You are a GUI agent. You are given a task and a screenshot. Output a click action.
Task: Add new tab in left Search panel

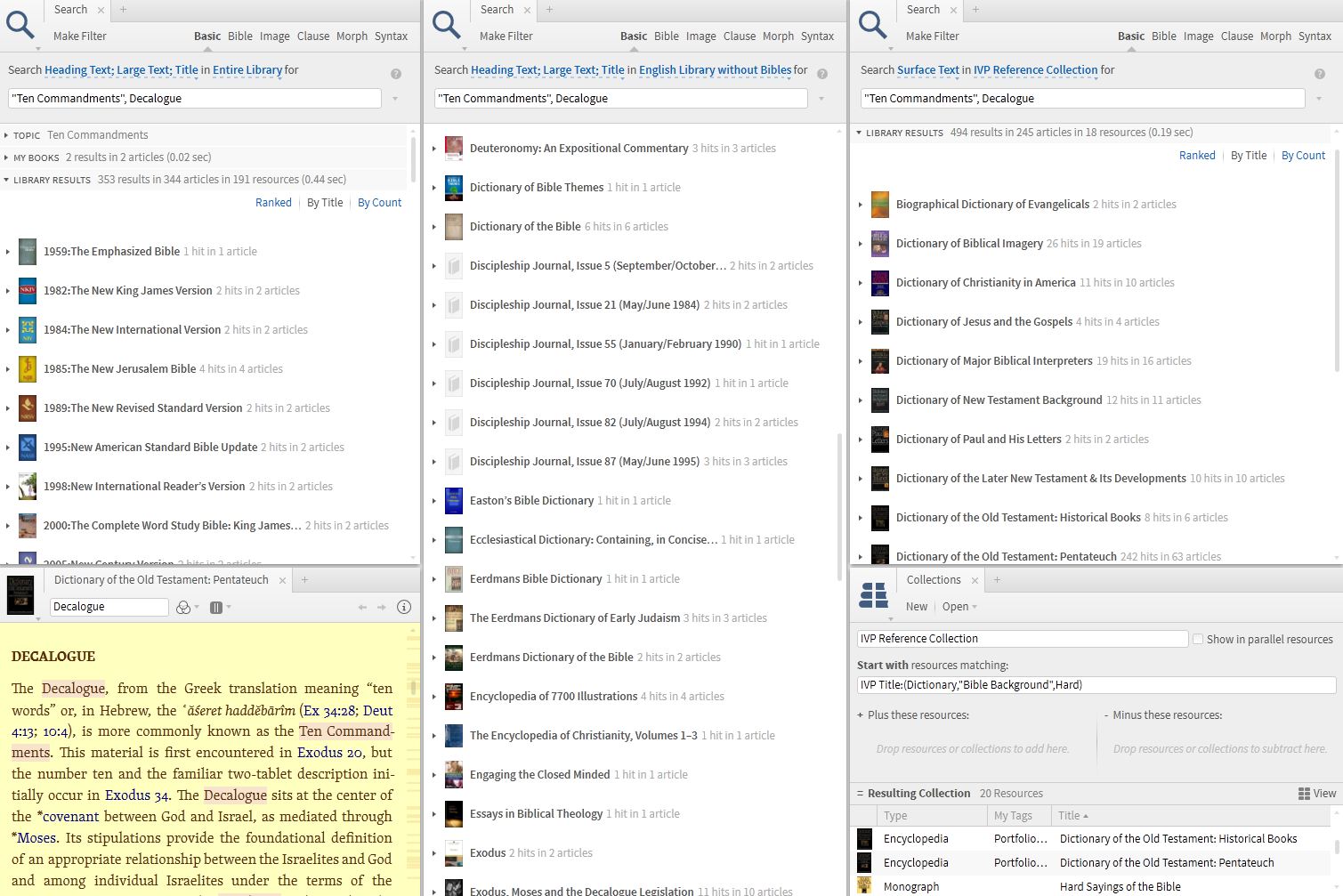[x=123, y=10]
